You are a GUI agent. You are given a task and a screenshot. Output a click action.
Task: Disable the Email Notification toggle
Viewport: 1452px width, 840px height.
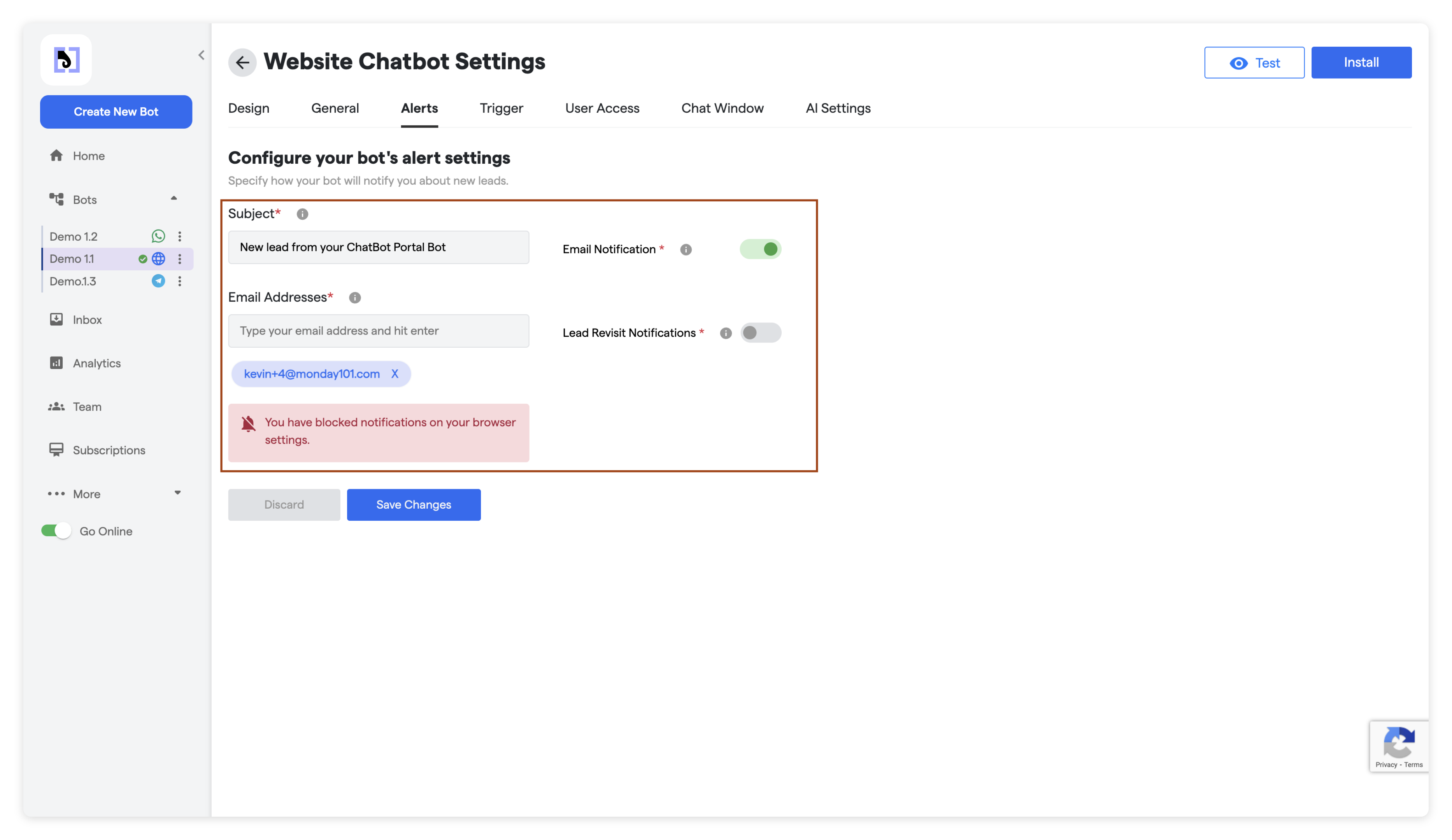point(760,249)
